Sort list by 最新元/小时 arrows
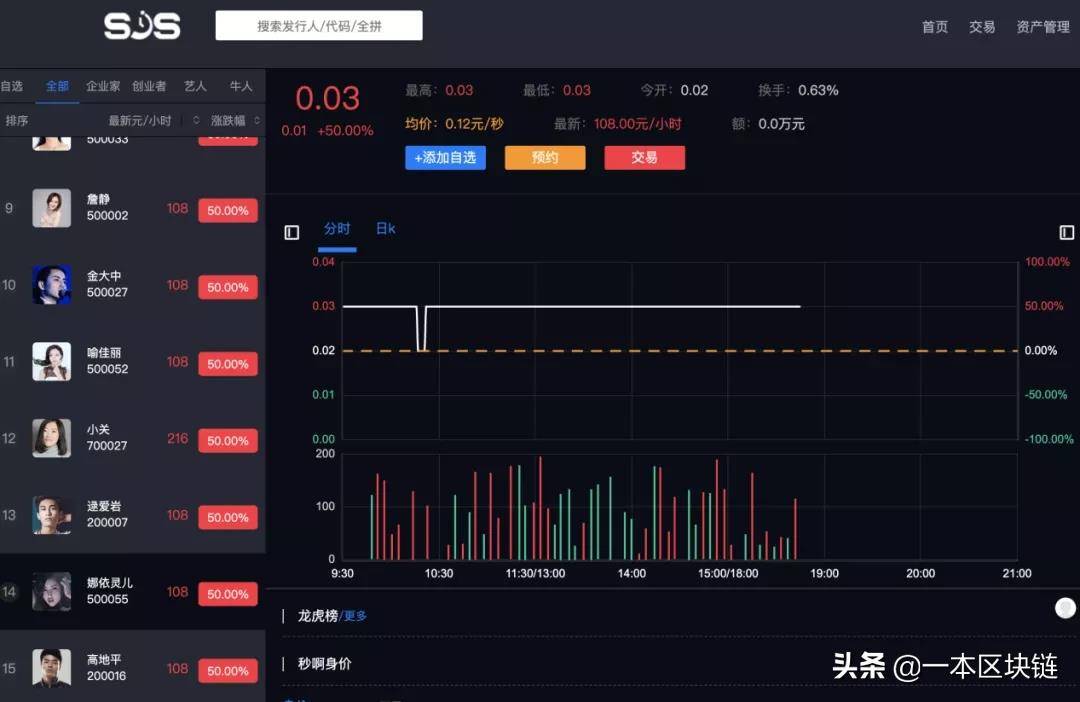The width and height of the screenshot is (1080, 702). [195, 121]
